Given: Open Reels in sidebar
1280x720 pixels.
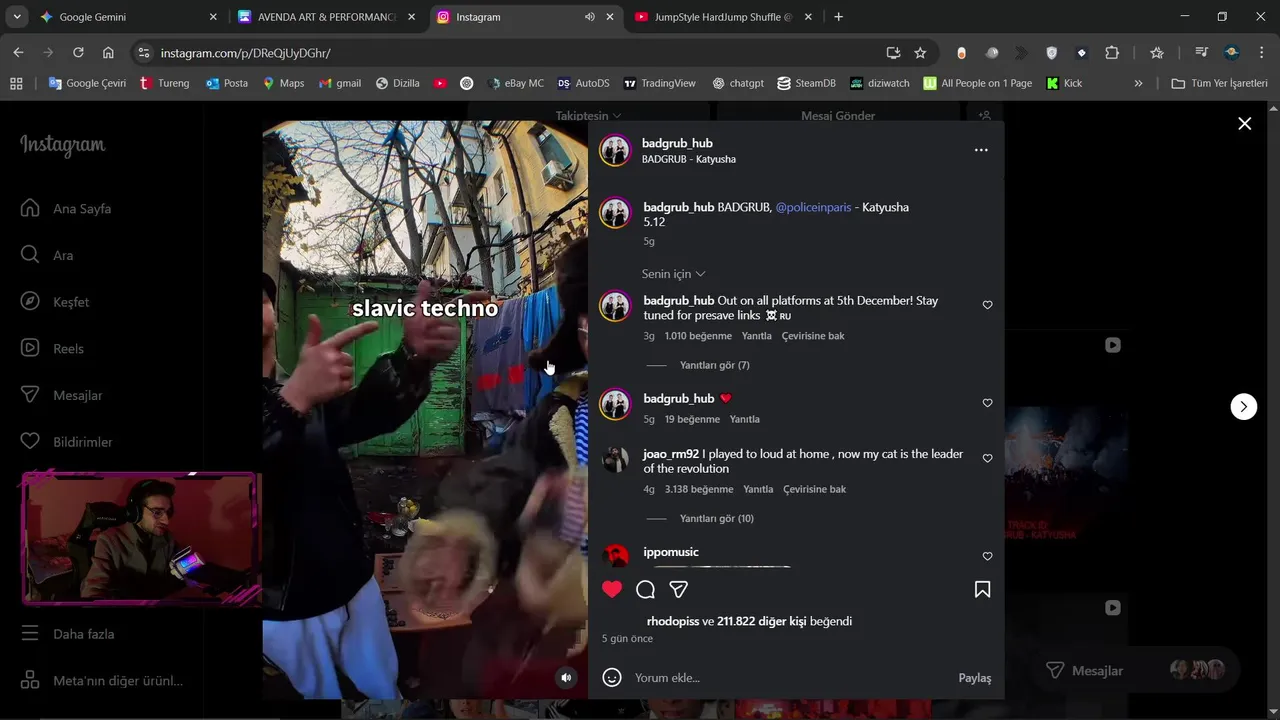Looking at the screenshot, I should point(52,349).
